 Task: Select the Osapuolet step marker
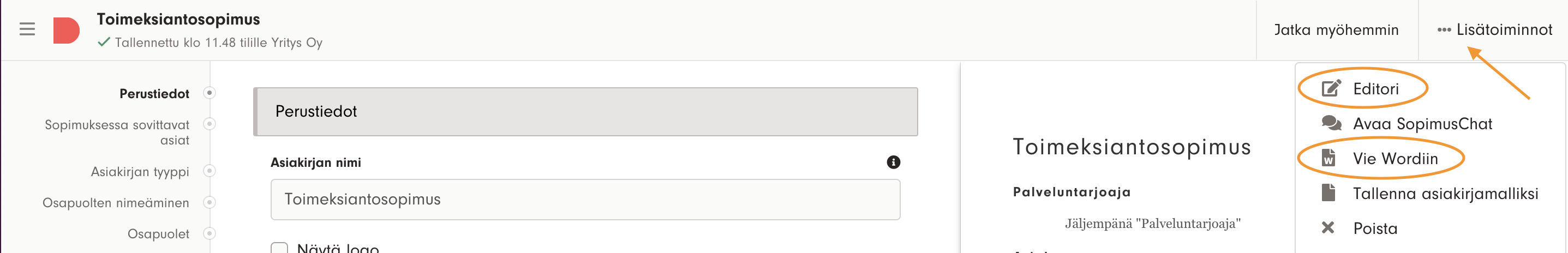210,233
